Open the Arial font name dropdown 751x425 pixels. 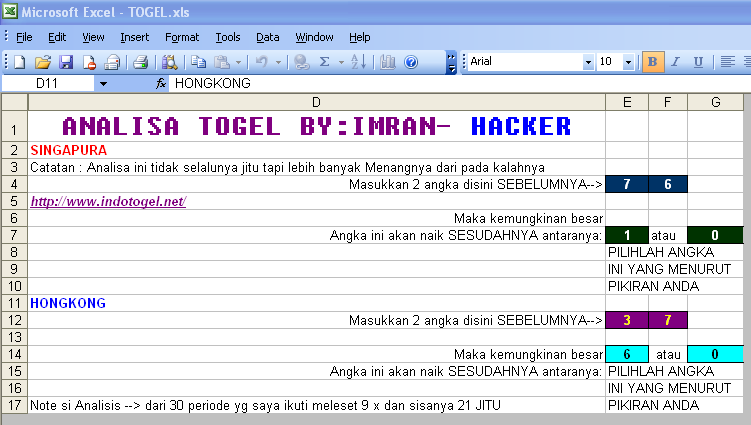pyautogui.click(x=588, y=62)
